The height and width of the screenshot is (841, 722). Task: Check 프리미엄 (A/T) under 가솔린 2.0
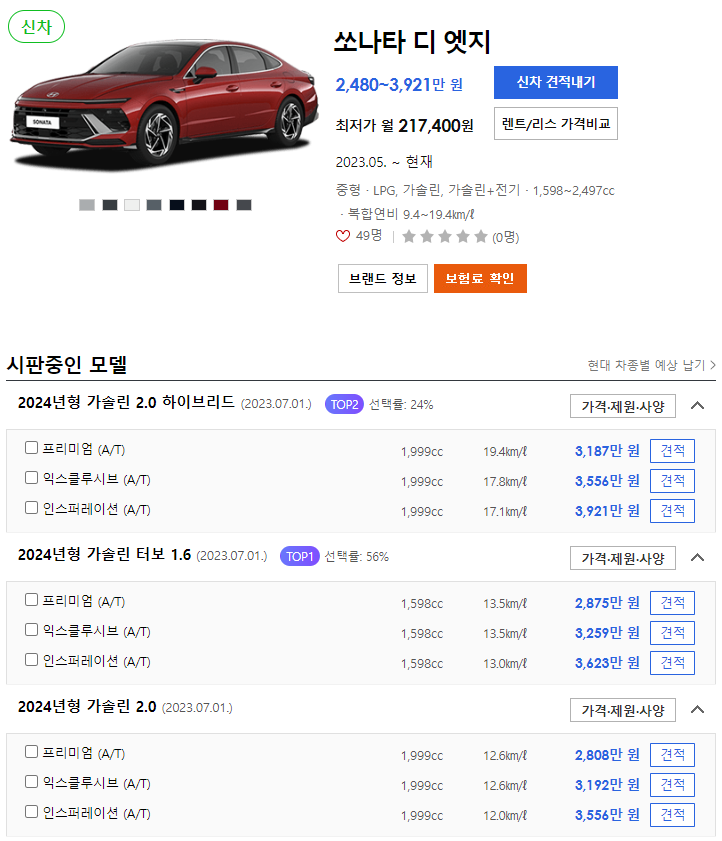(x=32, y=752)
